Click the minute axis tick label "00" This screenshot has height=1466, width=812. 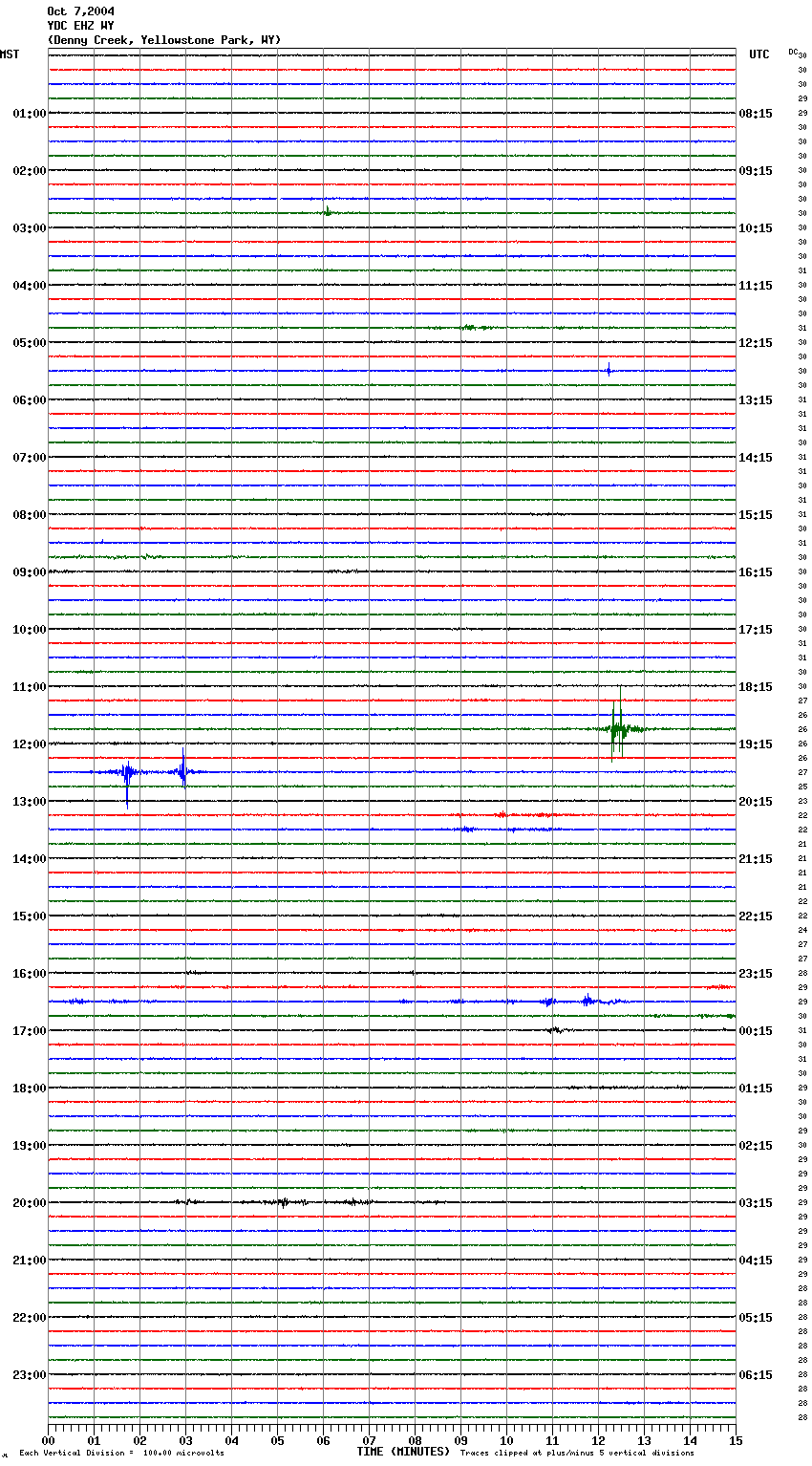[48, 1440]
